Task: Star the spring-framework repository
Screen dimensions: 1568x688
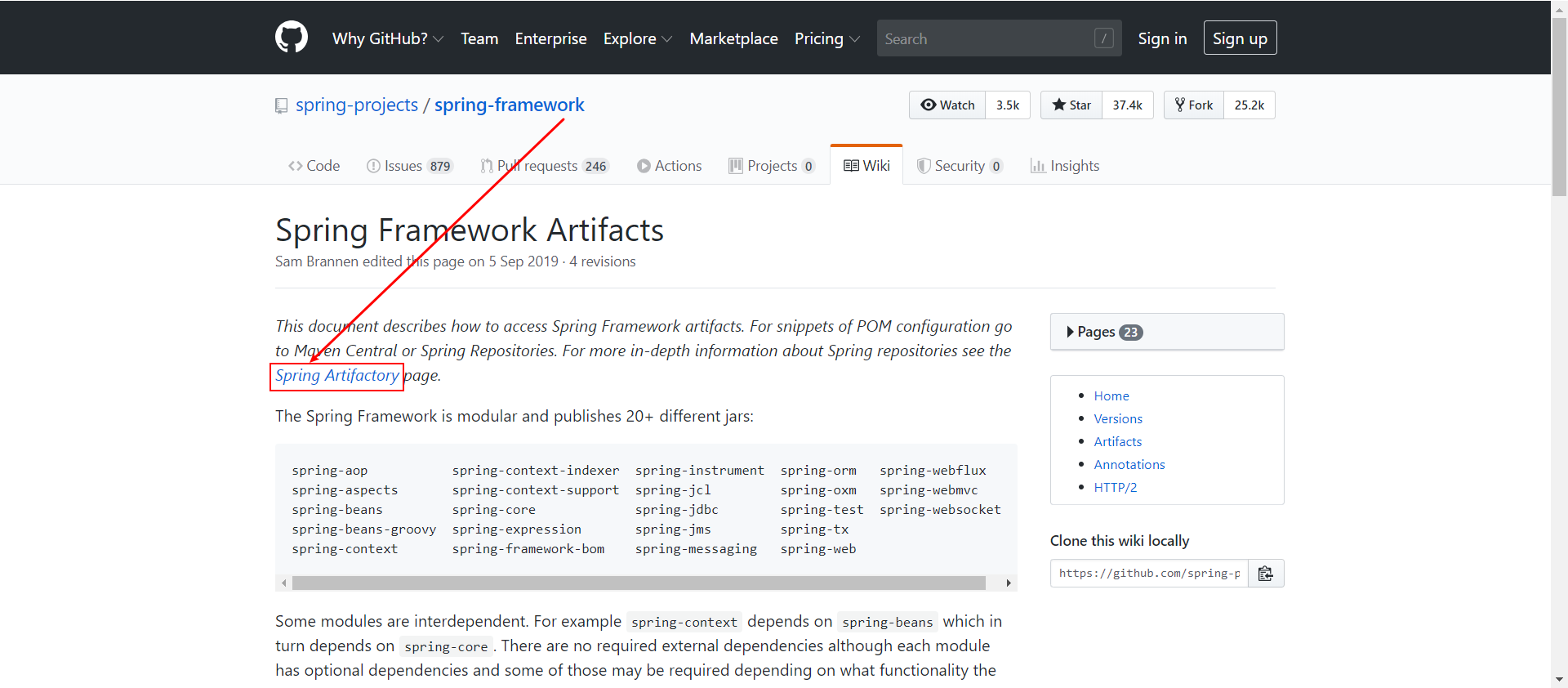Action: tap(1071, 105)
